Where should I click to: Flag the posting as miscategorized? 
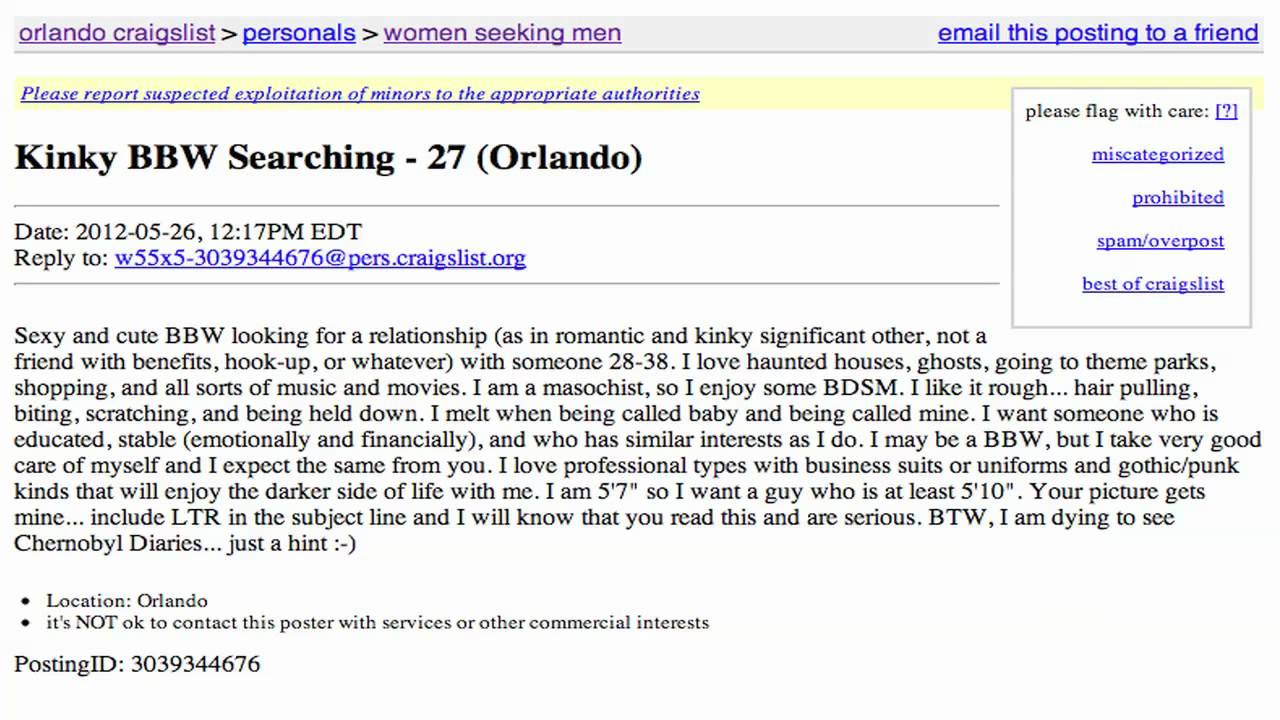1157,154
